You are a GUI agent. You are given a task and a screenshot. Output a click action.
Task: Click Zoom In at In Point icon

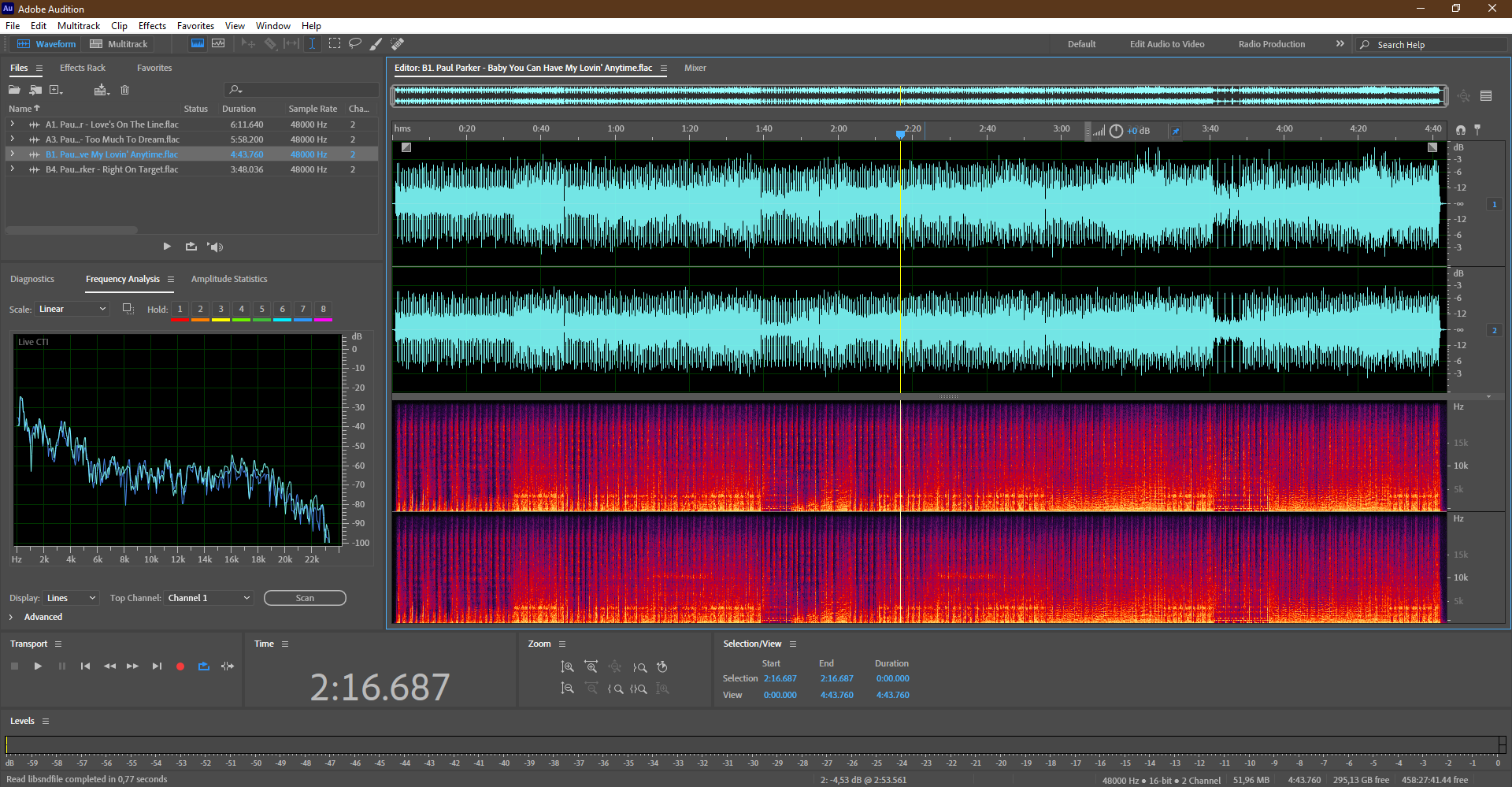[616, 689]
